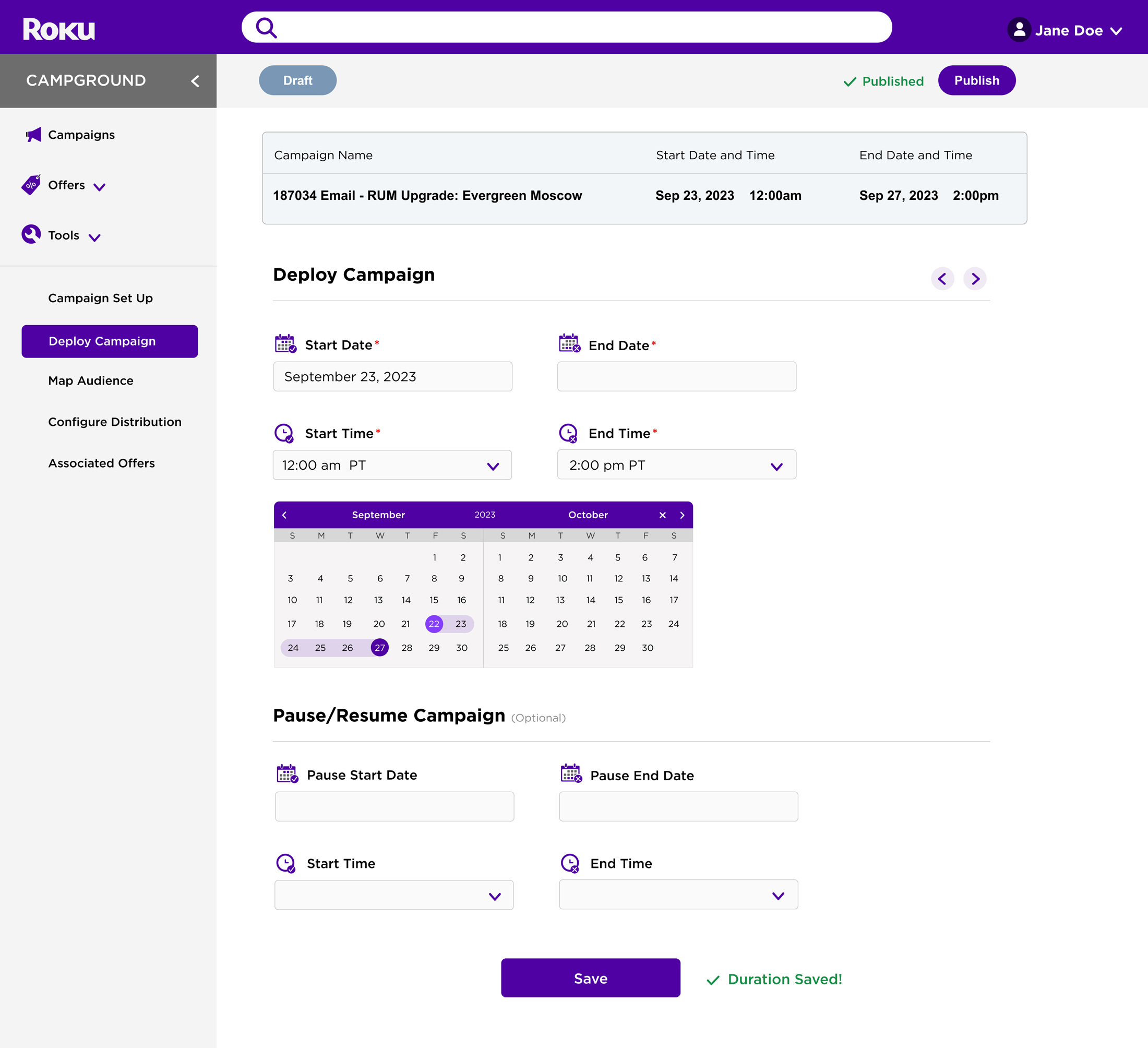
Task: Open the 2:00 pm PT End Time dropdown
Action: 676,466
